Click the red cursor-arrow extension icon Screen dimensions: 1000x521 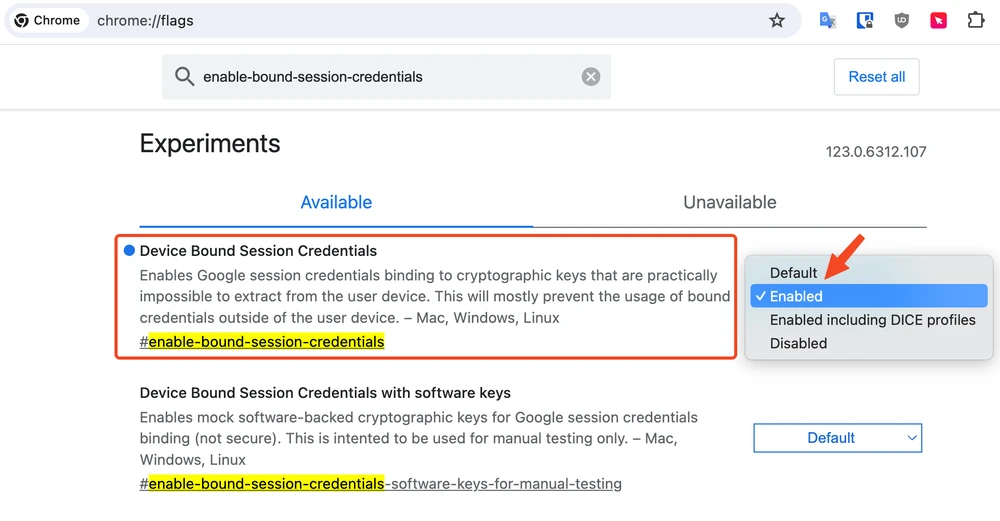[939, 20]
